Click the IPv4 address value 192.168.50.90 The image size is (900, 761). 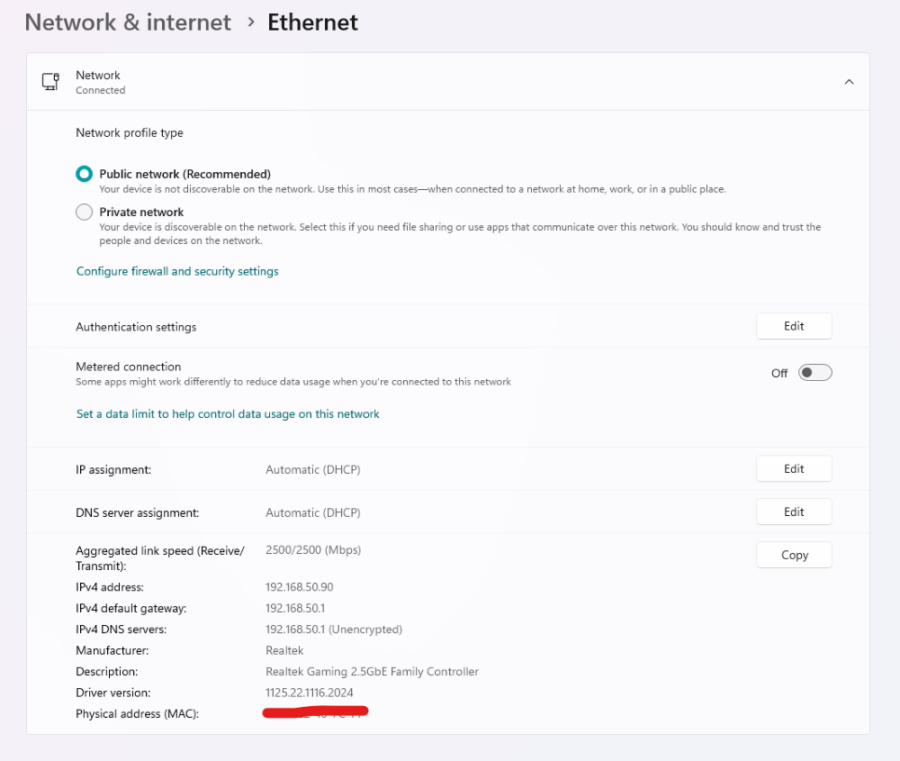299,587
